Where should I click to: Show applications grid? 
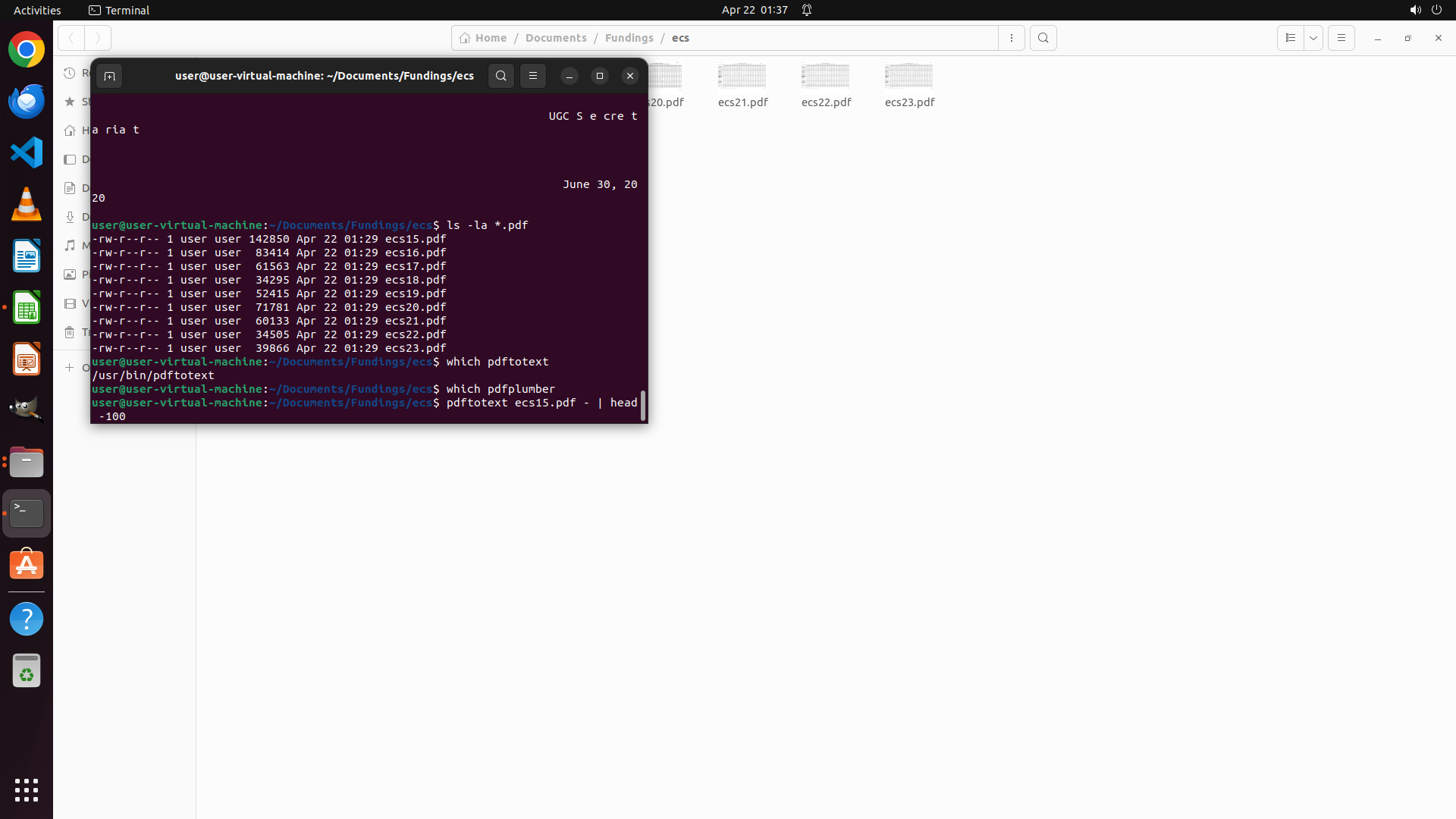click(27, 790)
